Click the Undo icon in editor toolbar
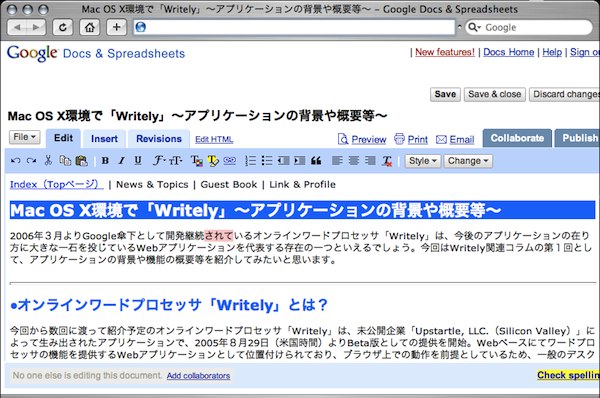This screenshot has height=398, width=600. [x=16, y=161]
